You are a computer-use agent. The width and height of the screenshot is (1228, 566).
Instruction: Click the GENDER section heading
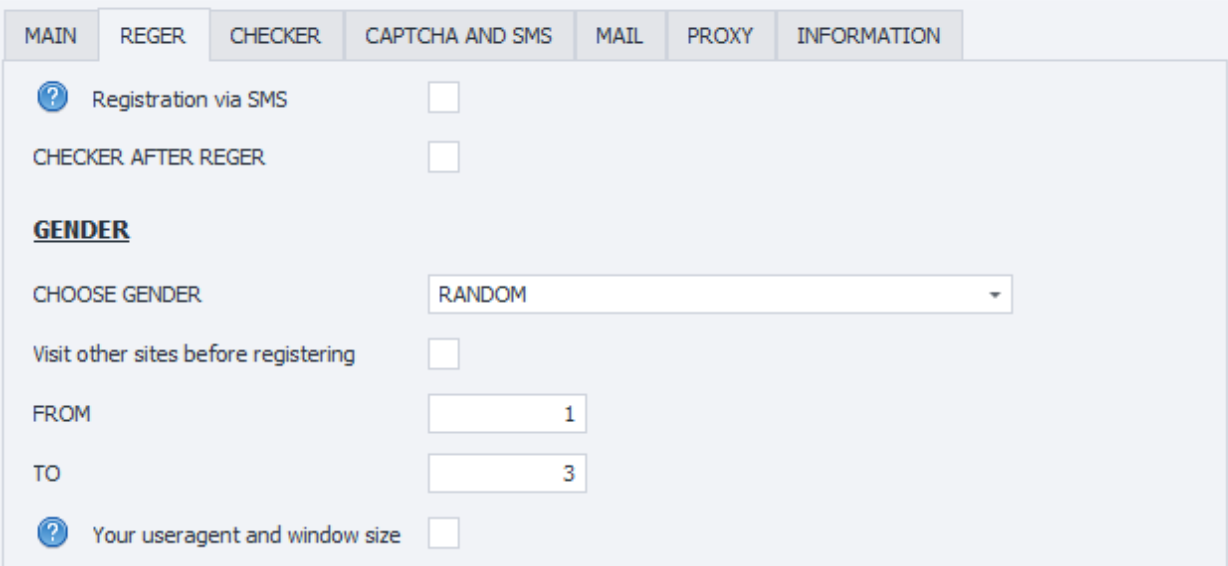pos(82,230)
